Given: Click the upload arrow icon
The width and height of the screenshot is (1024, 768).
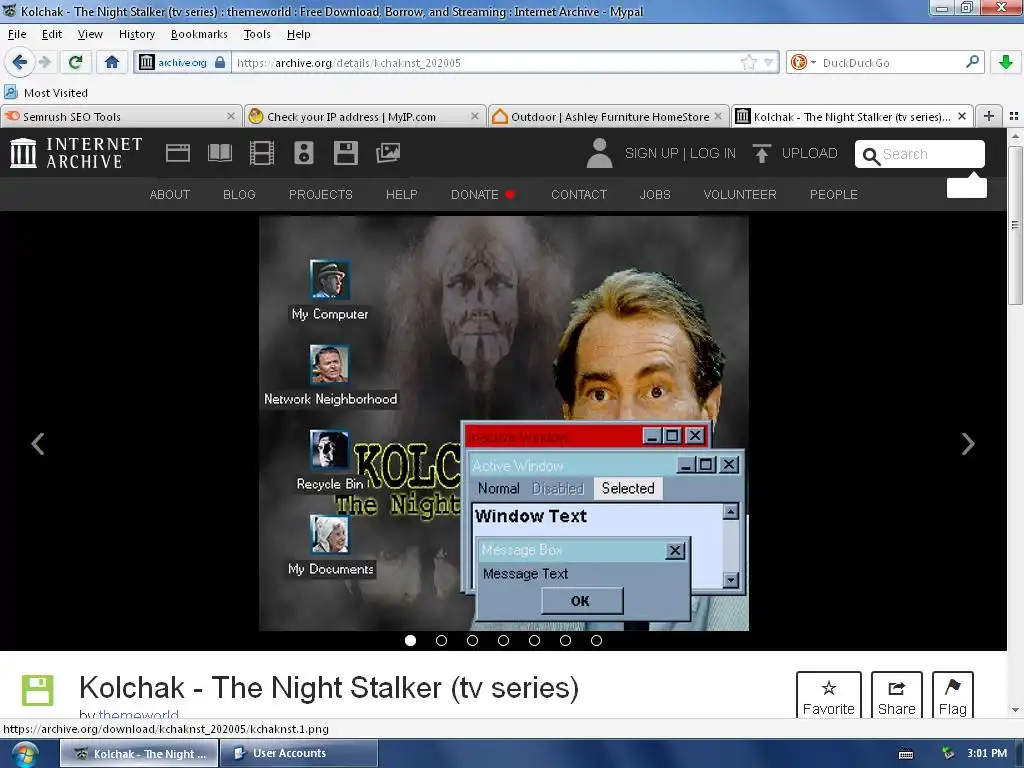Looking at the screenshot, I should (761, 153).
